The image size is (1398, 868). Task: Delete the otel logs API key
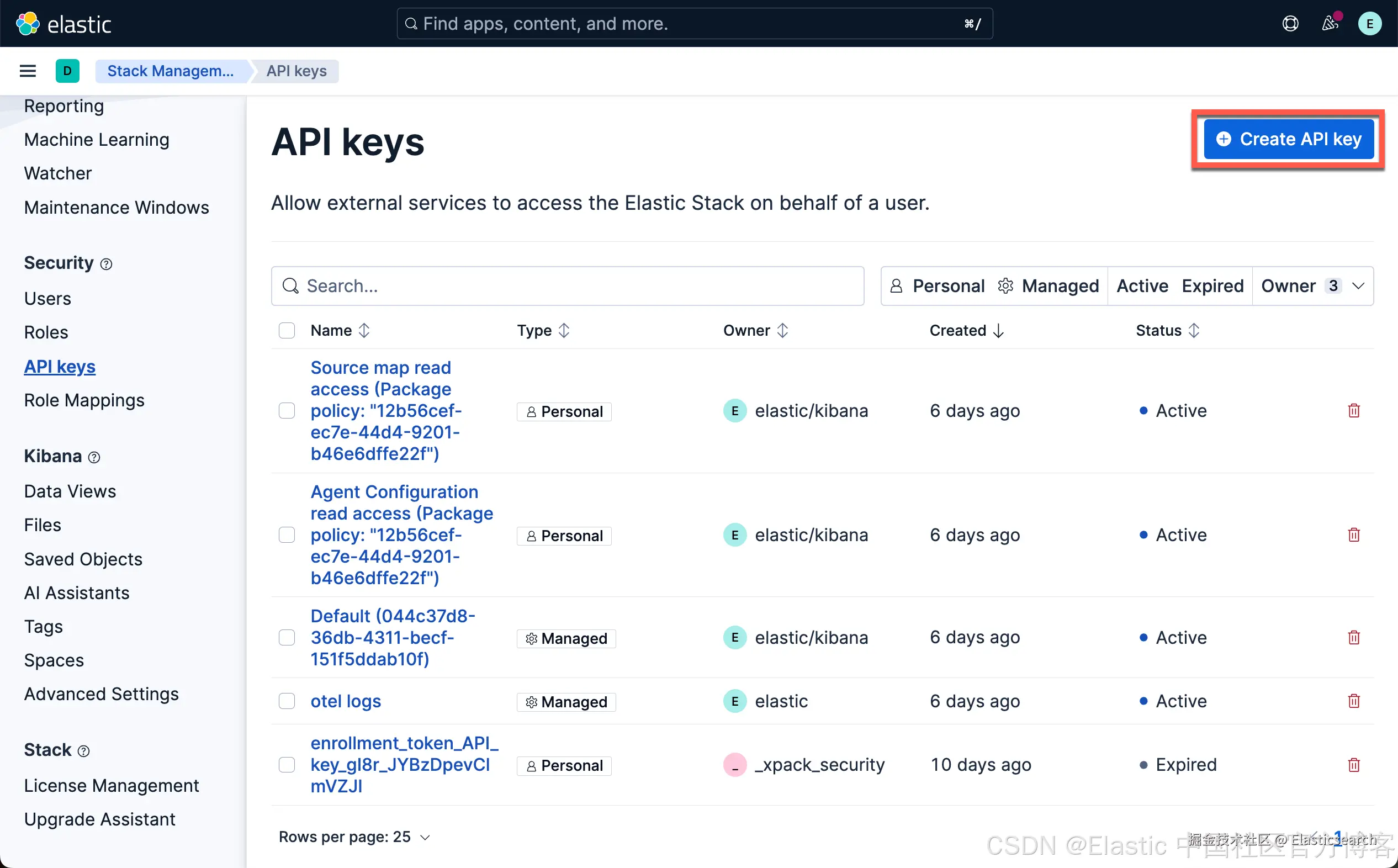(1354, 701)
